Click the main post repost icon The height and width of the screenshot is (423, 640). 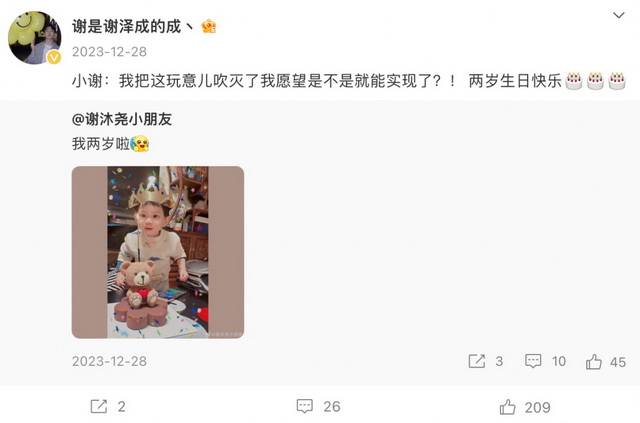click(x=99, y=406)
